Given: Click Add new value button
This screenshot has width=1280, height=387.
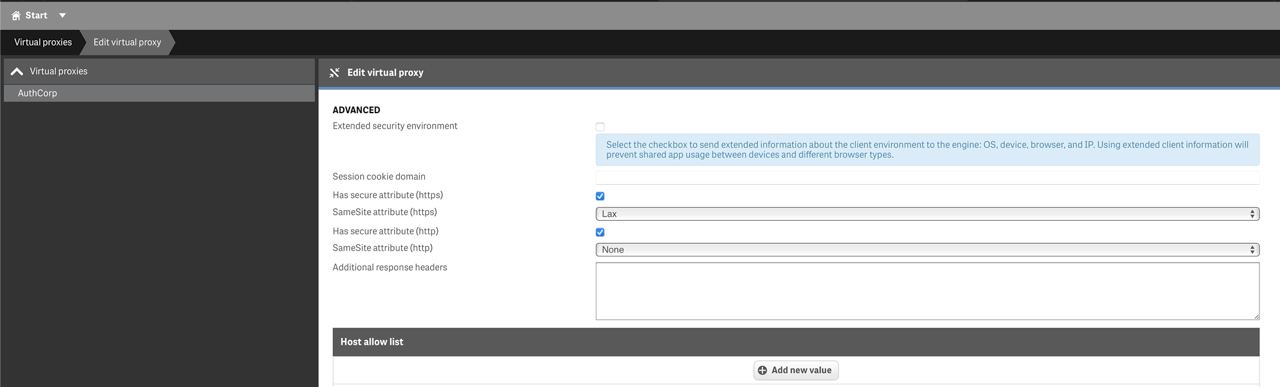Looking at the screenshot, I should tap(796, 370).
